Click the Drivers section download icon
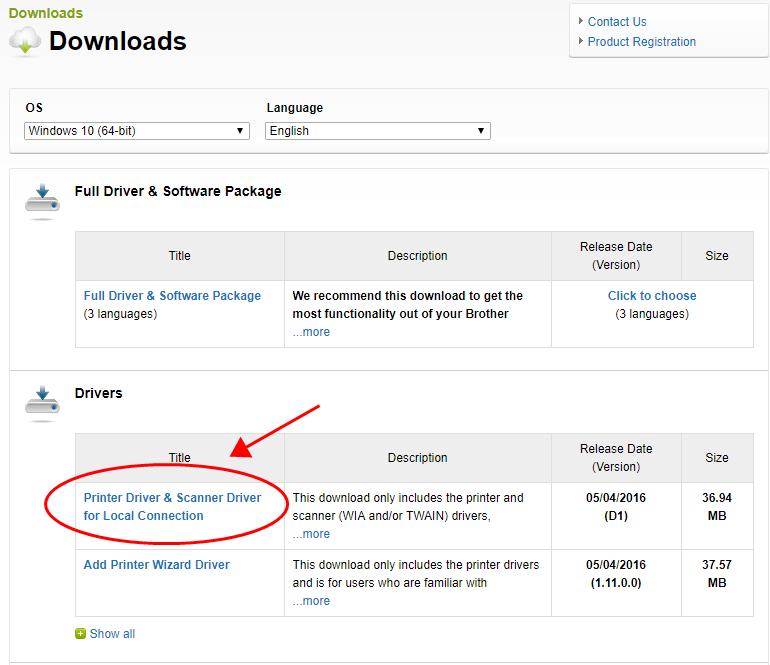The width and height of the screenshot is (770, 665). point(43,400)
